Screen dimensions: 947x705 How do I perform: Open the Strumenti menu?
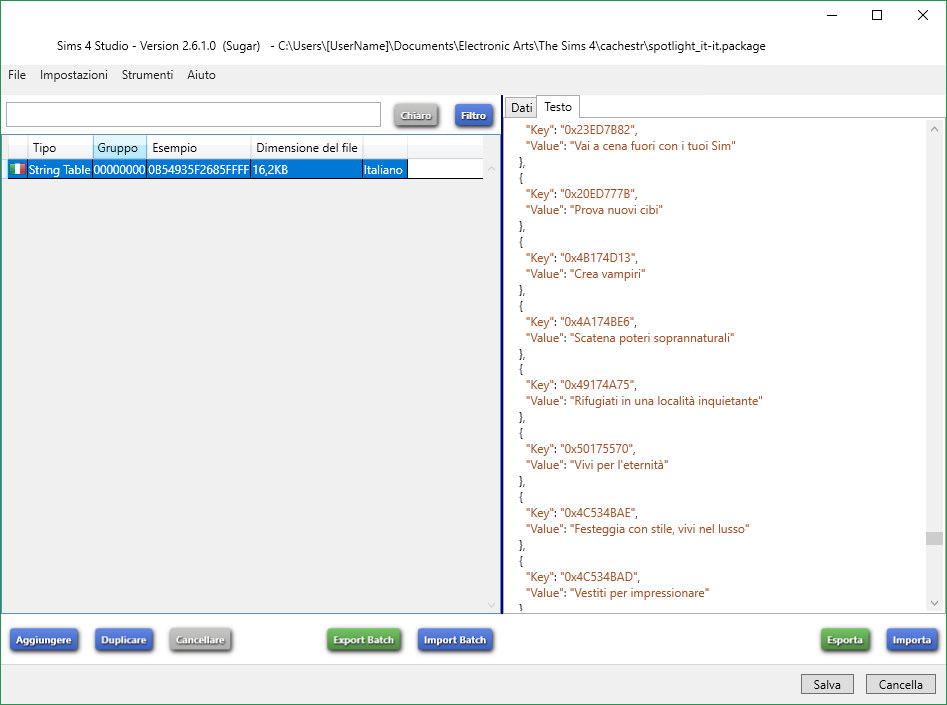(x=147, y=75)
